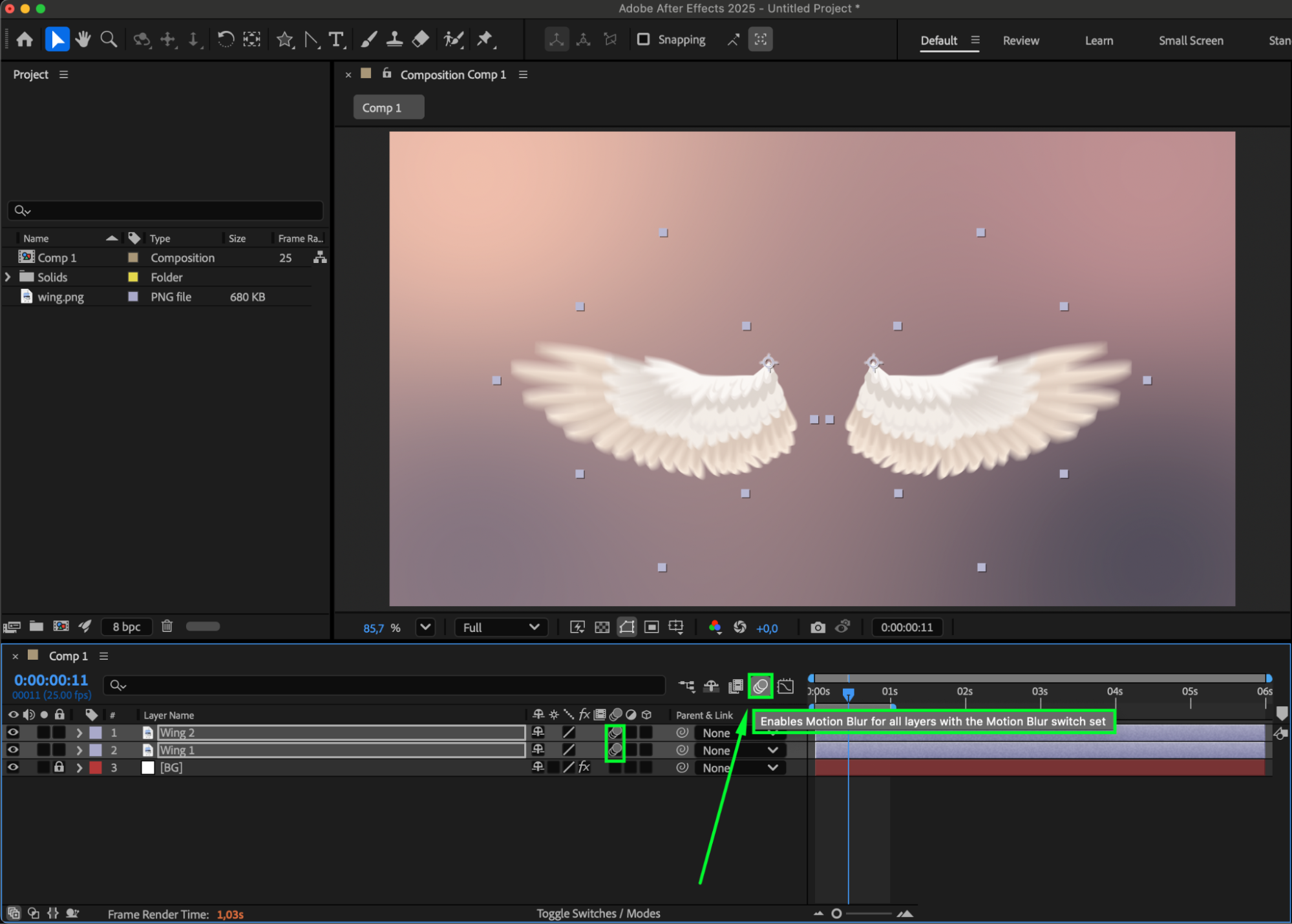The width and height of the screenshot is (1292, 924).
Task: Click Toggle Switches / Modes
Action: point(598,913)
